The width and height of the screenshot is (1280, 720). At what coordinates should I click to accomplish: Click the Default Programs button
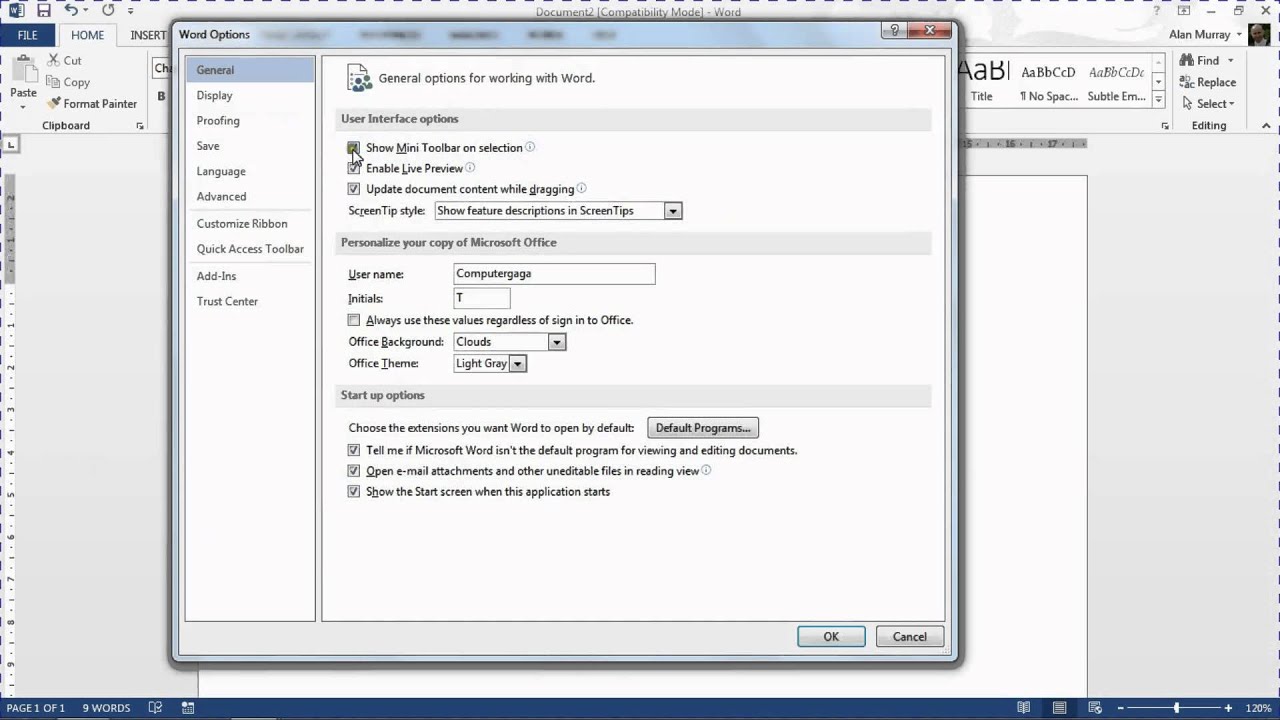(x=702, y=427)
